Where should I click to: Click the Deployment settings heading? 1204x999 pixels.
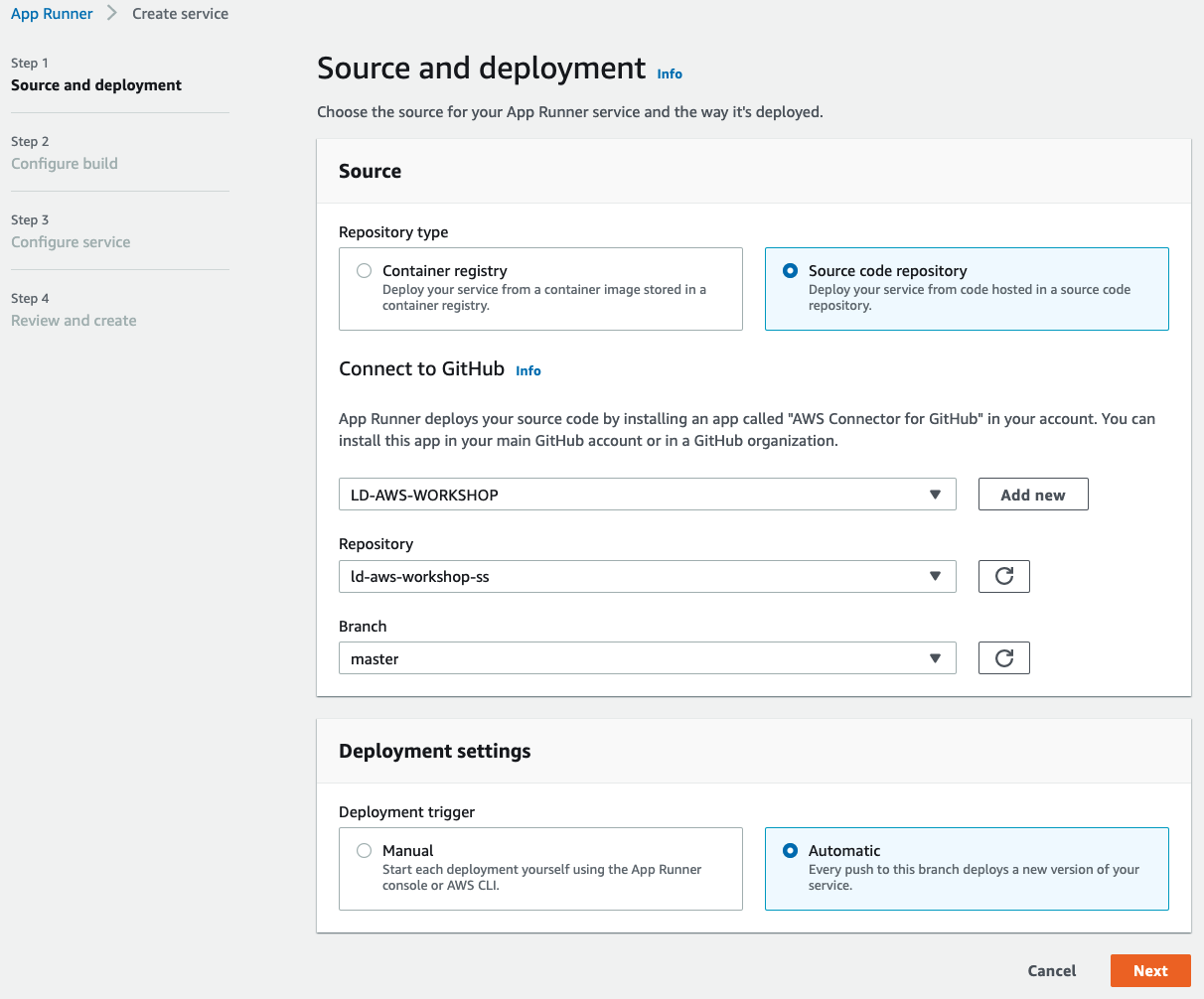(x=434, y=751)
